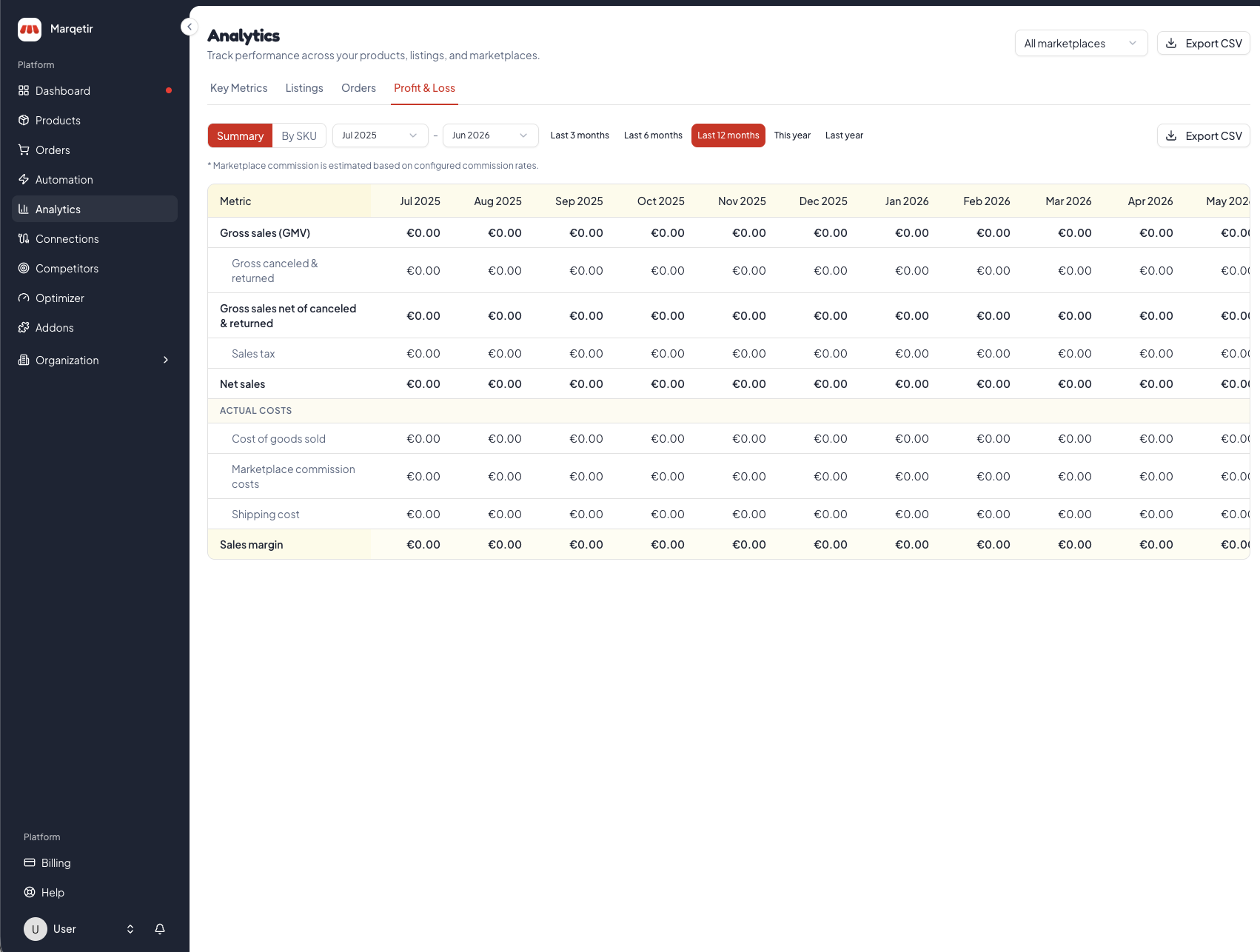Go to Orders in the sidebar
Screen dimensions: 1260x952
point(95,150)
